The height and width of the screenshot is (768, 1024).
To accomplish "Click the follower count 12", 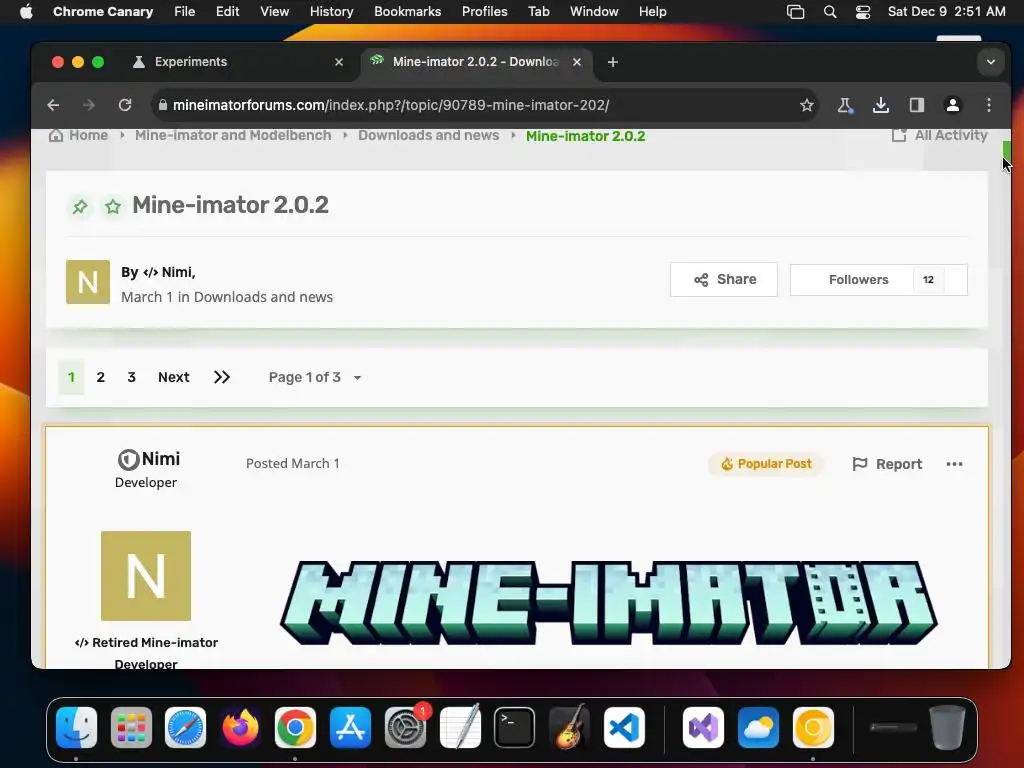I will [x=928, y=280].
